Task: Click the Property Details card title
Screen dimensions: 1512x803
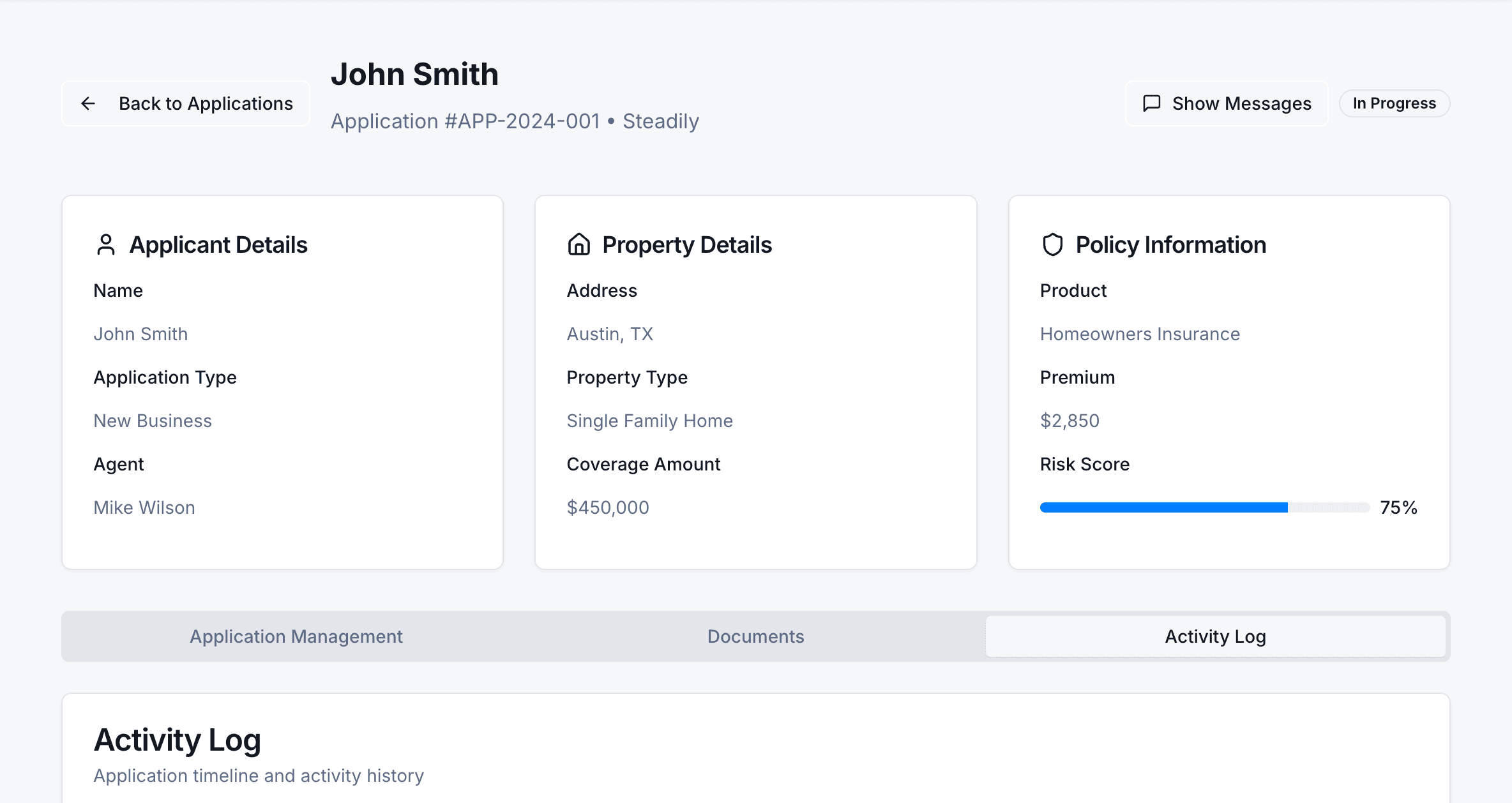Action: click(x=687, y=244)
